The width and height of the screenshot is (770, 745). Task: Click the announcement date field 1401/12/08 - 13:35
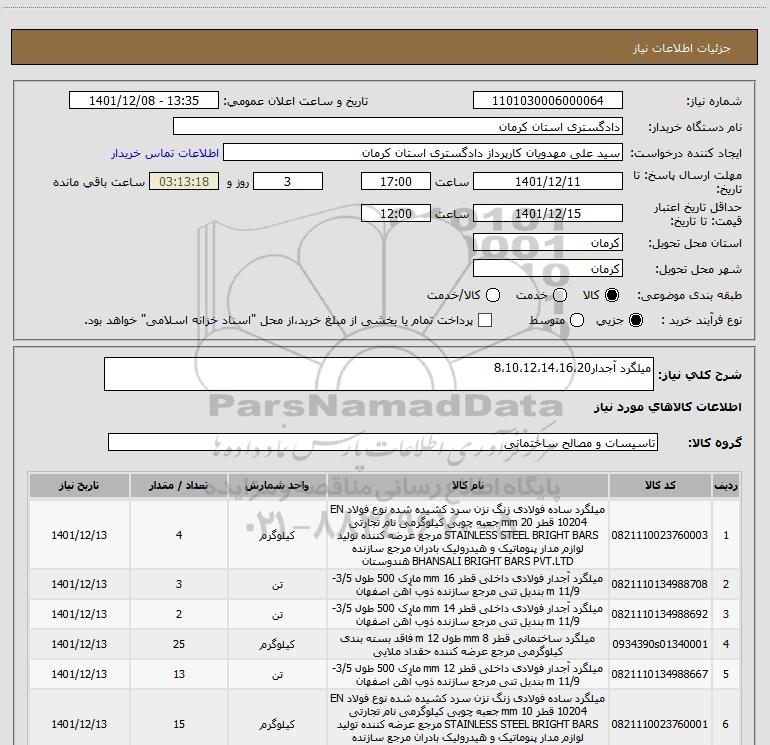pos(144,101)
